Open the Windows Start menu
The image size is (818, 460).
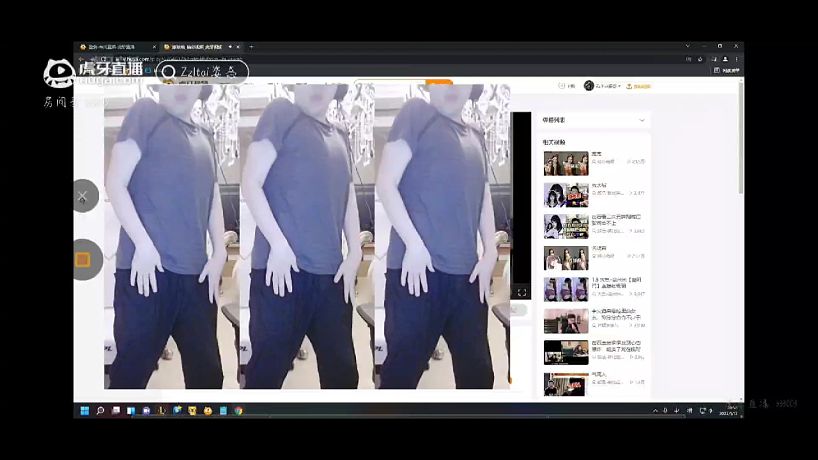tap(85, 410)
